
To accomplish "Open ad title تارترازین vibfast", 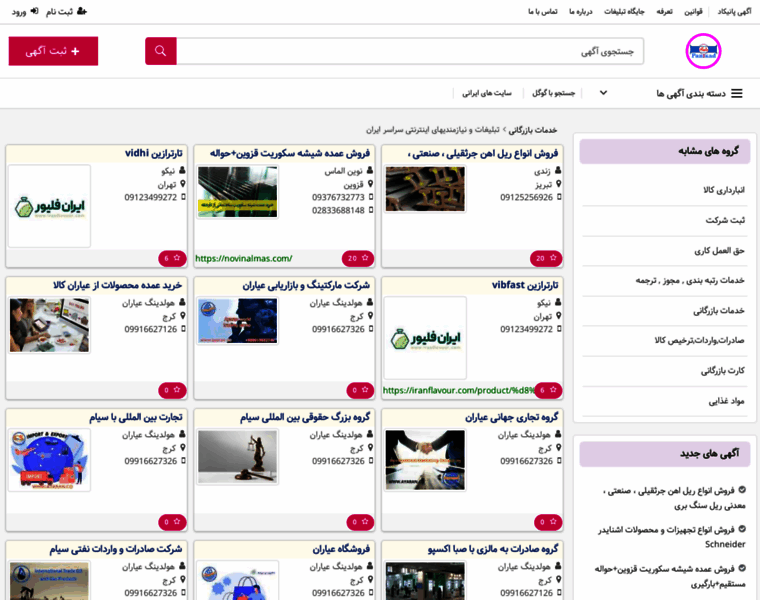I will [525, 285].
